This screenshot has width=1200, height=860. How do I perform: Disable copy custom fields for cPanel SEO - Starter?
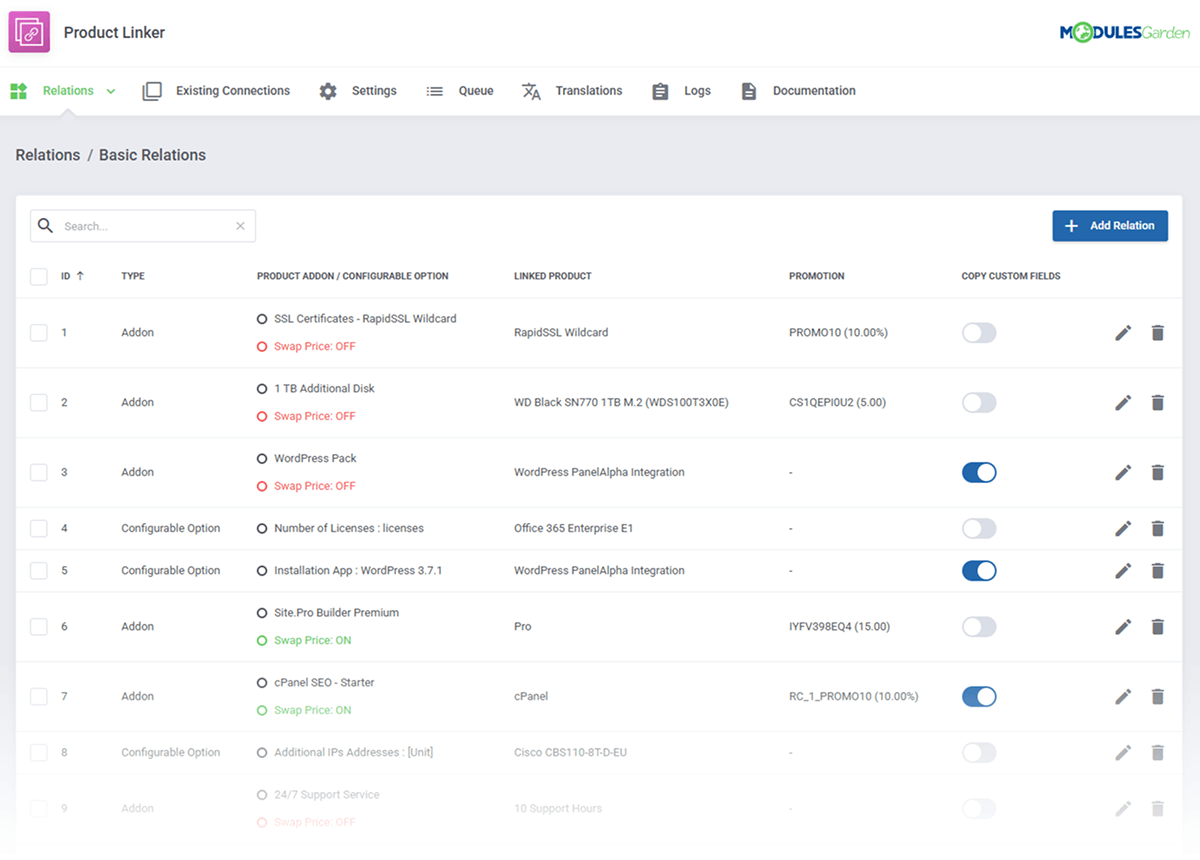tap(979, 697)
